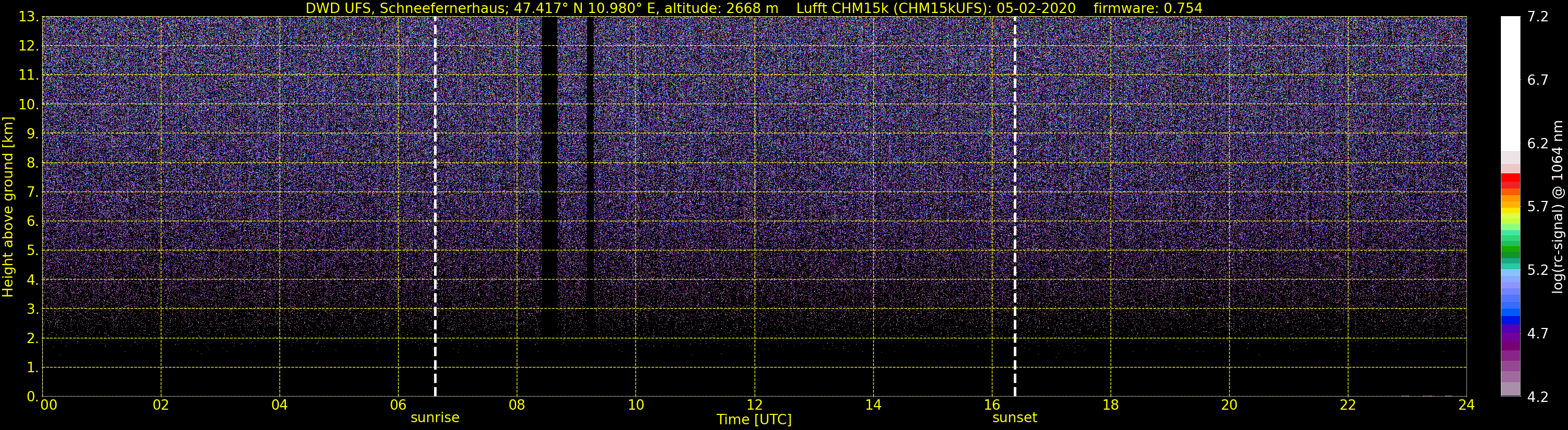The width and height of the screenshot is (1568, 430).
Task: Click the time tick label 14
Action: pyautogui.click(x=873, y=405)
